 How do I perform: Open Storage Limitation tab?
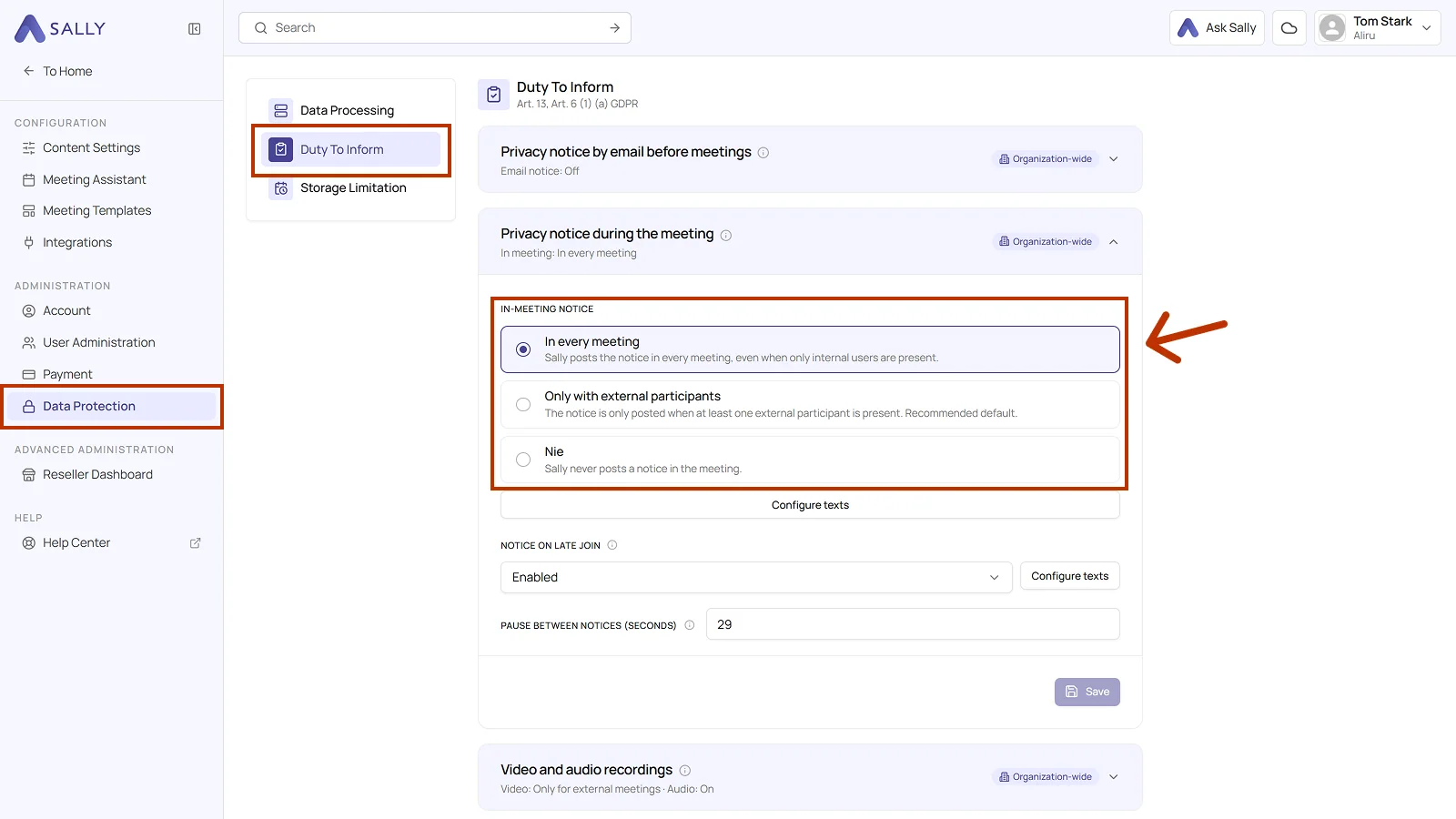pyautogui.click(x=351, y=188)
